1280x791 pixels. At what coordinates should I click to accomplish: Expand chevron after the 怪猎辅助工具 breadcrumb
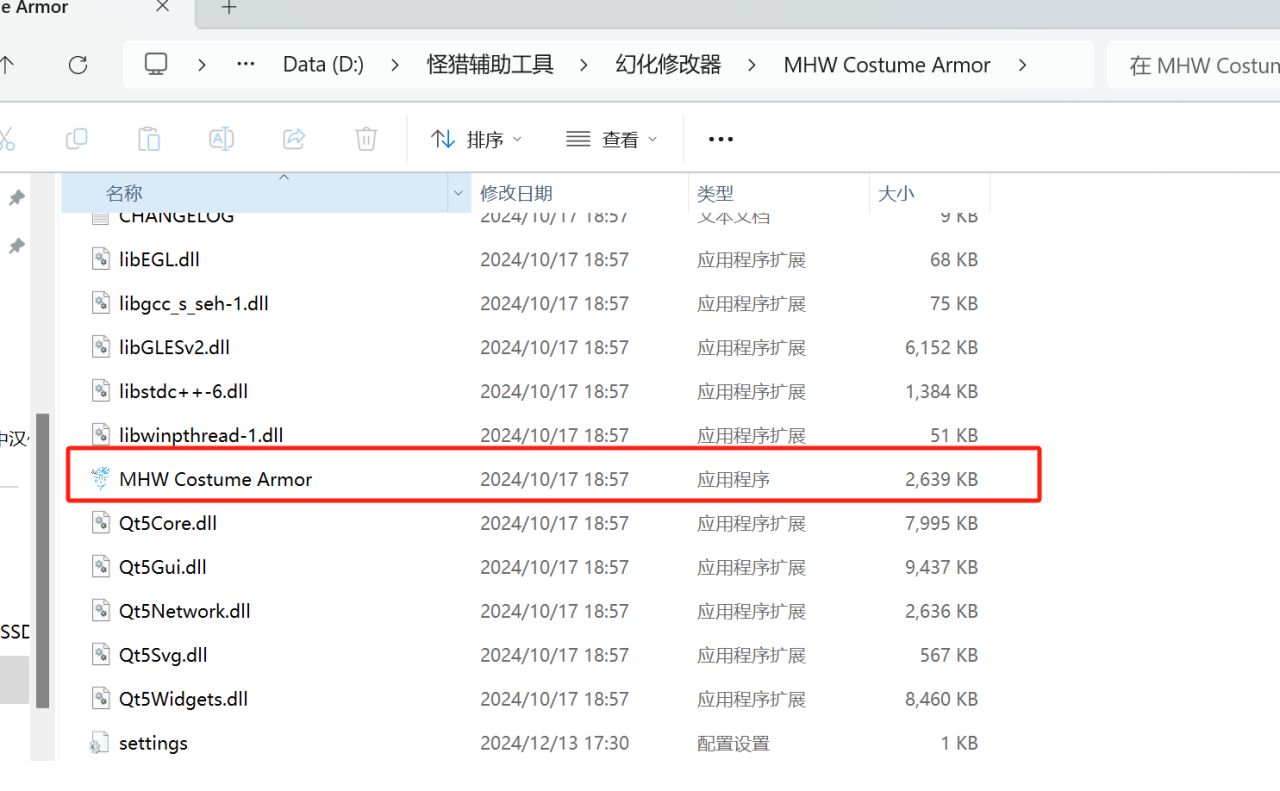tap(584, 65)
